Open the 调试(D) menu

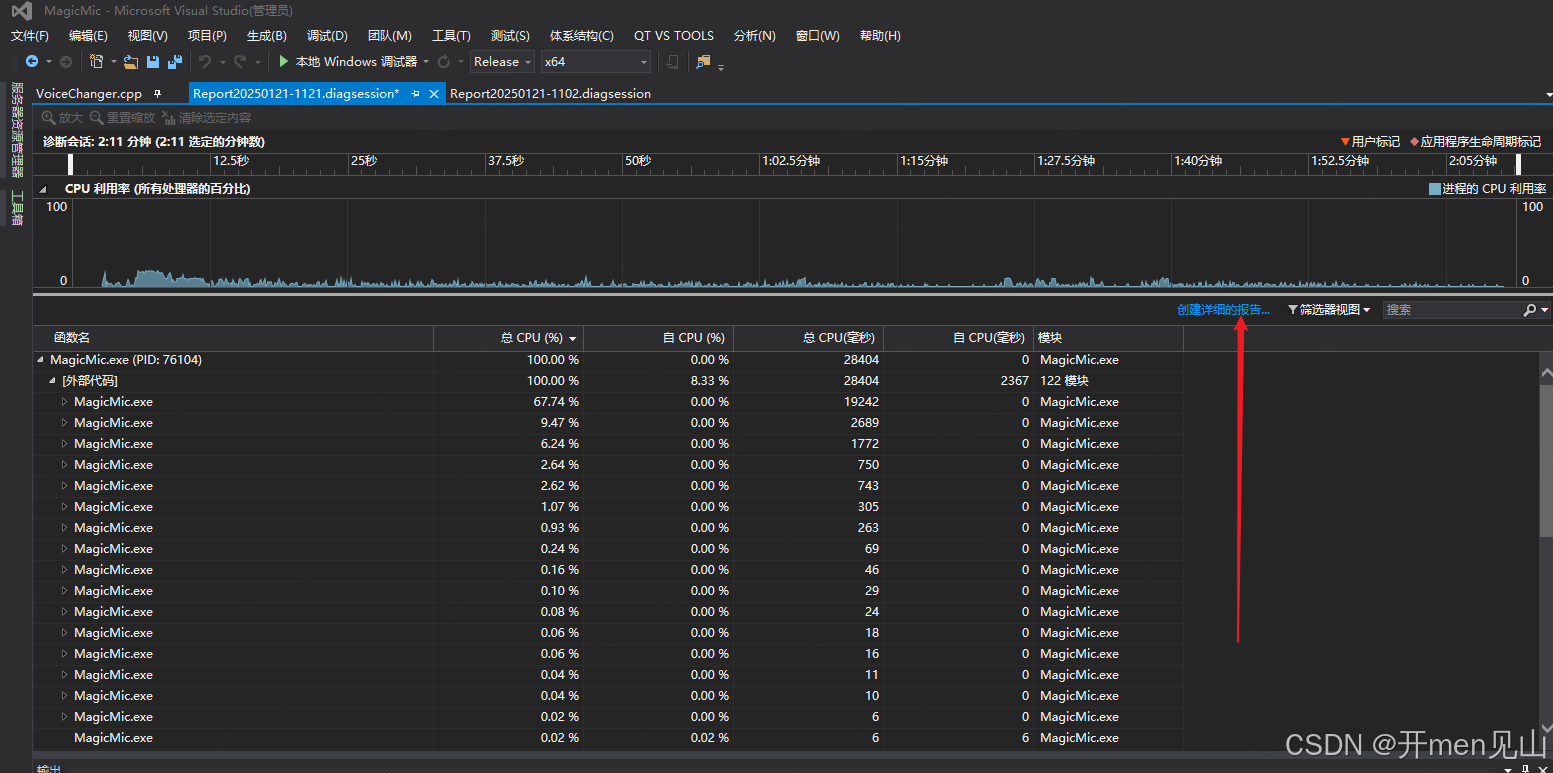coord(327,36)
